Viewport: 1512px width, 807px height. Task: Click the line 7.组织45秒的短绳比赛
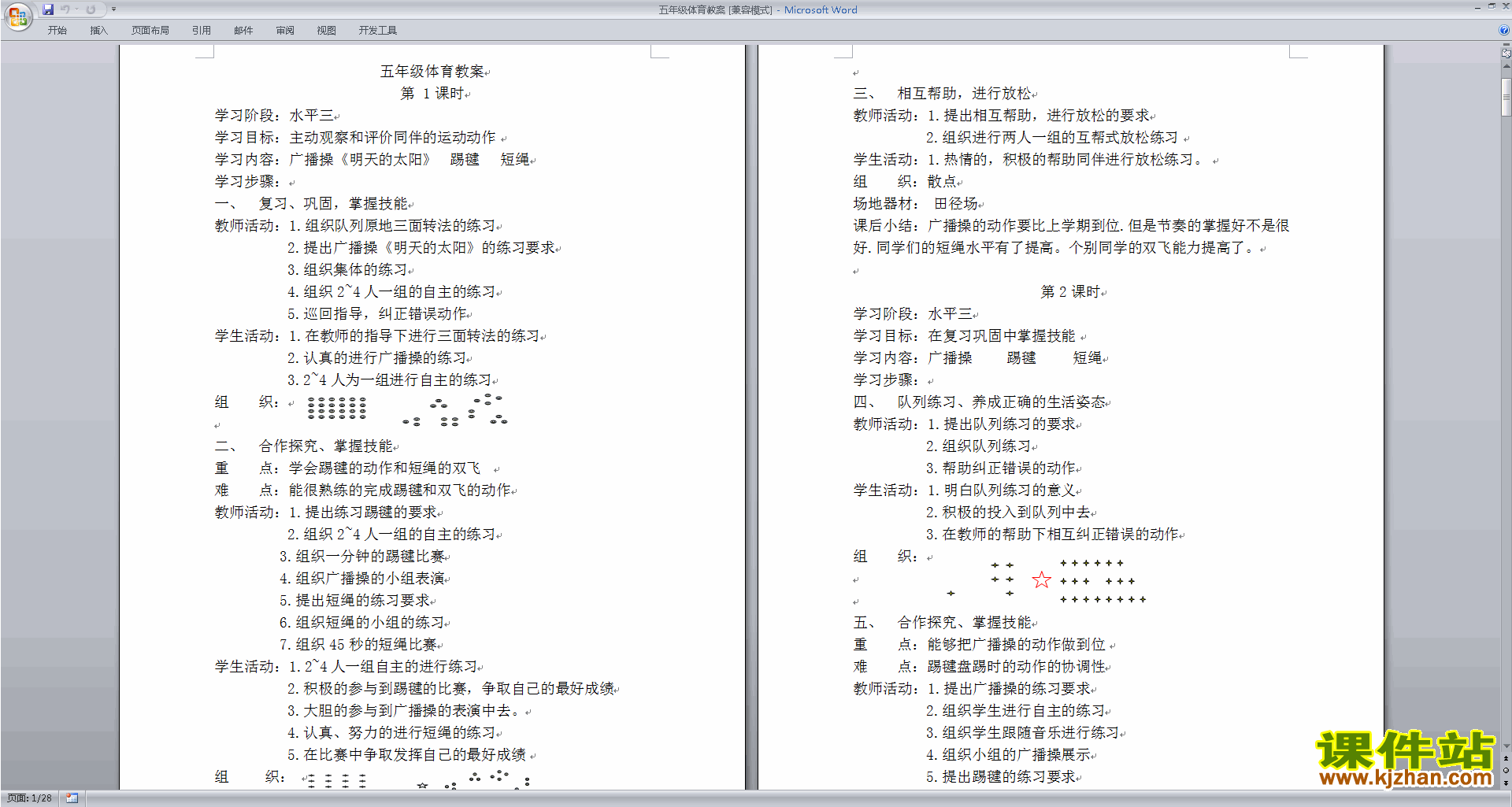358,645
